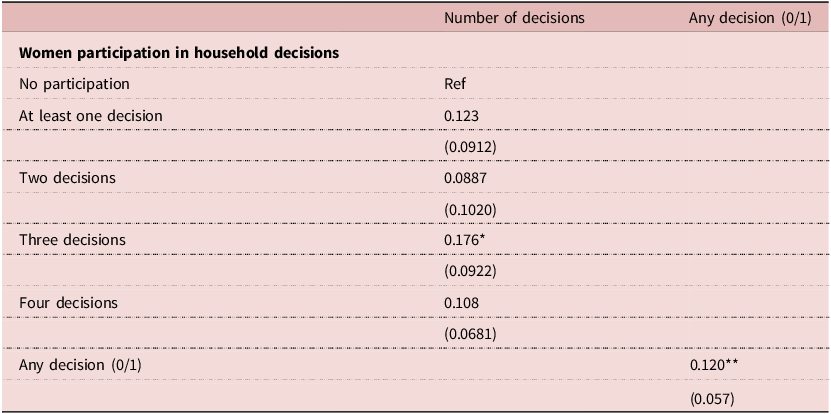Select the double-starred coefficient 0.120**
This screenshot has width=831, height=414.
[713, 365]
